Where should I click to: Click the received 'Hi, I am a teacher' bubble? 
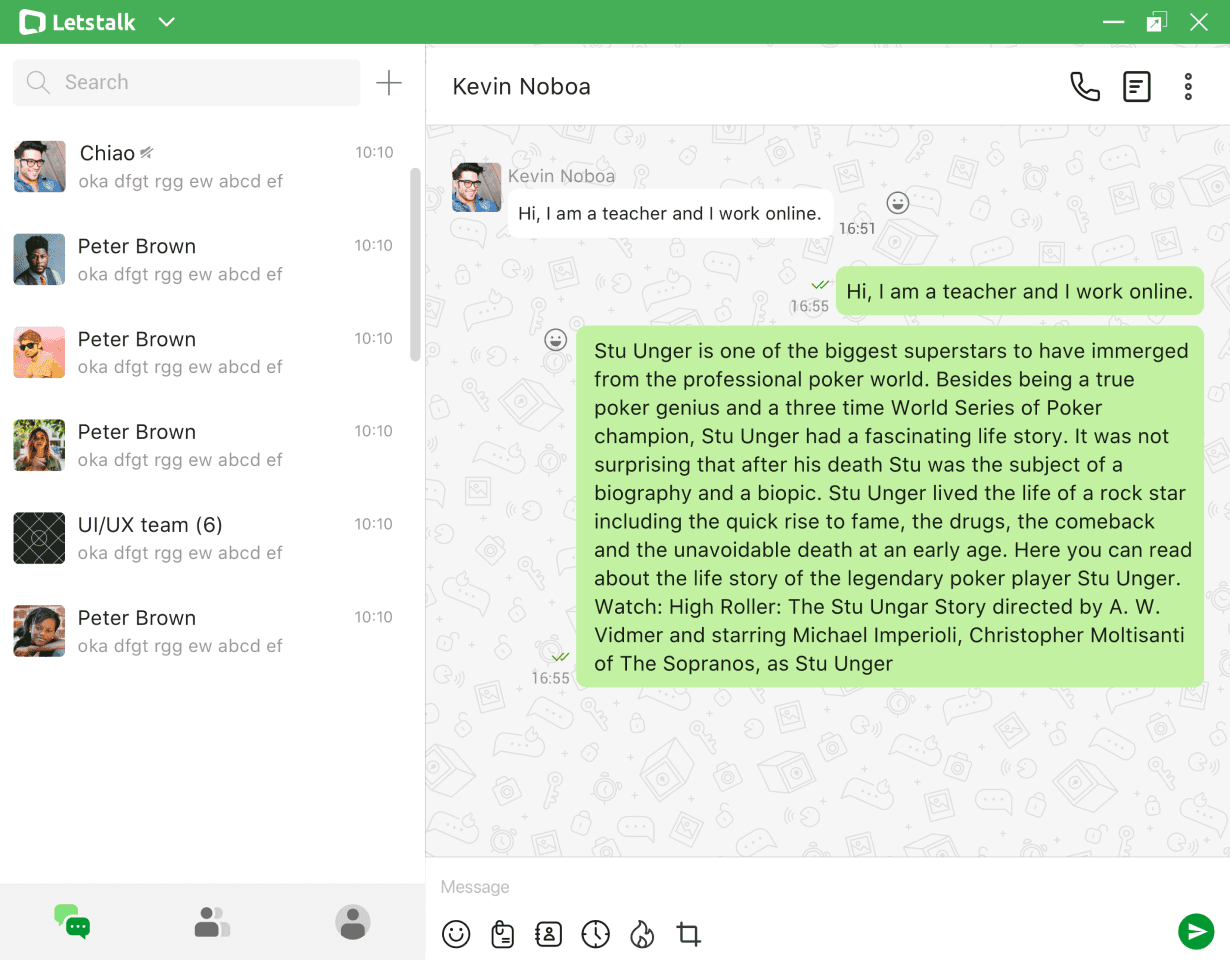coord(670,213)
